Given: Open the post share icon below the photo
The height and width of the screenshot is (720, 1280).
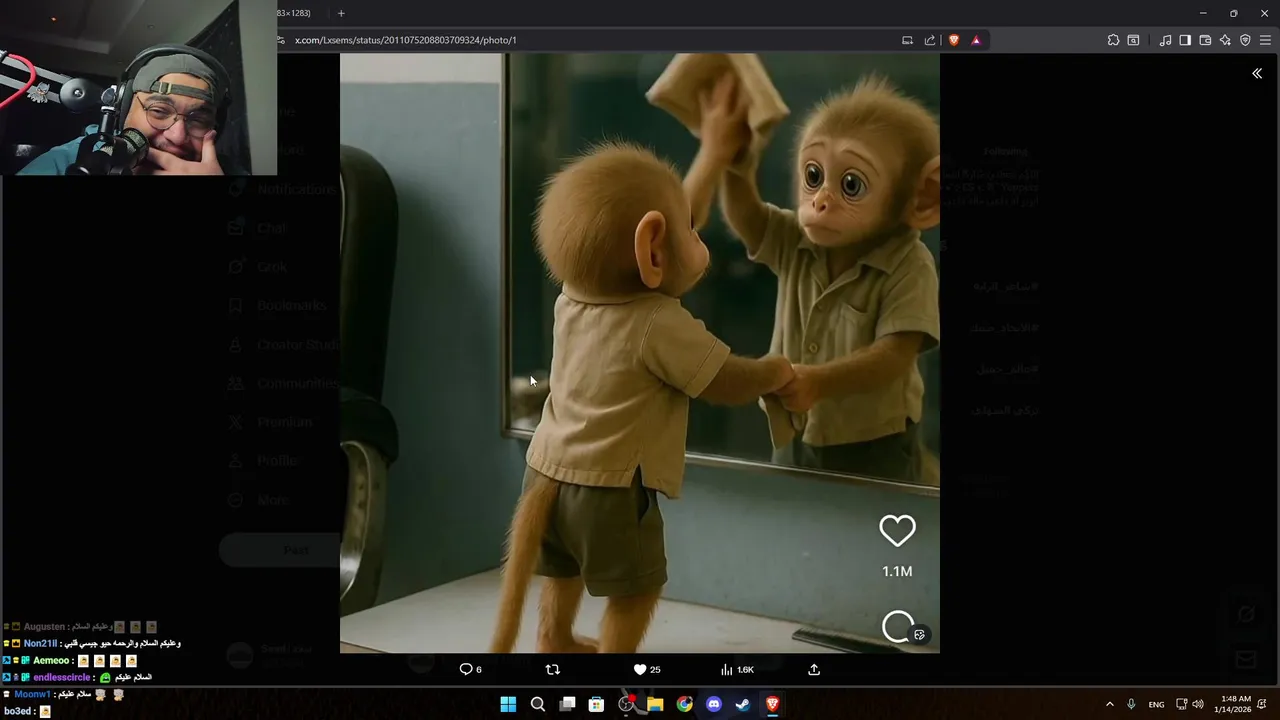Looking at the screenshot, I should (x=814, y=669).
